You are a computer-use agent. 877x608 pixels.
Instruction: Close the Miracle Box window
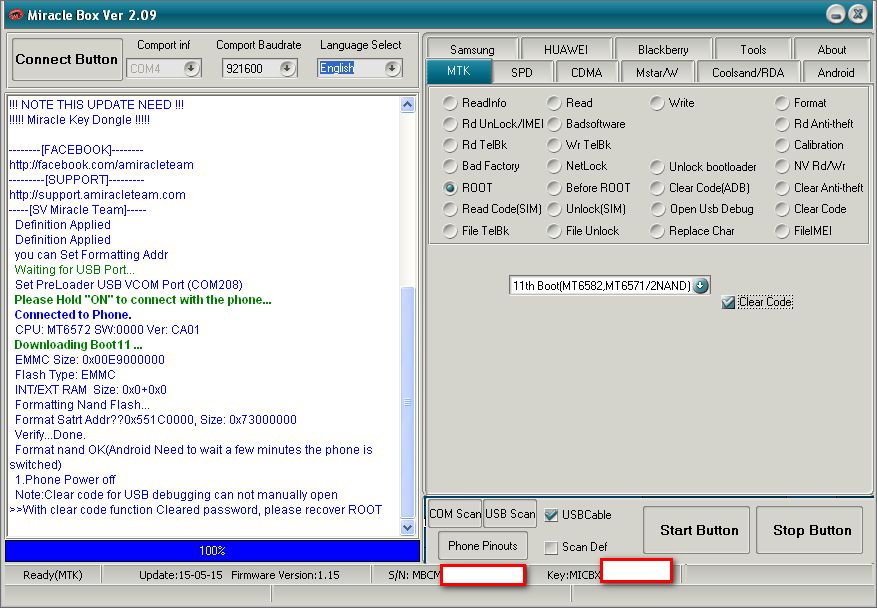coord(857,14)
